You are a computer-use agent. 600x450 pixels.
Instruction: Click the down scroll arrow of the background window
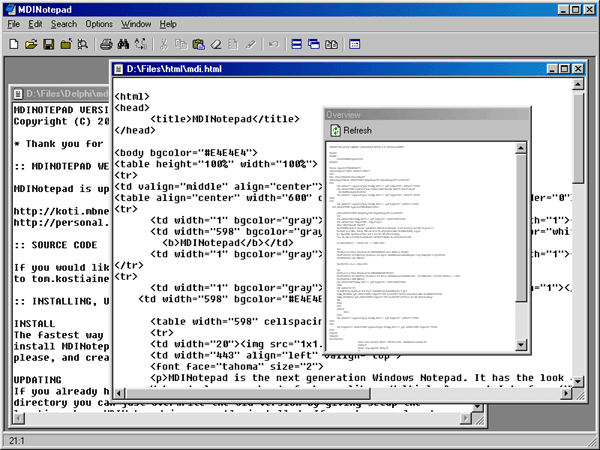pos(477,407)
